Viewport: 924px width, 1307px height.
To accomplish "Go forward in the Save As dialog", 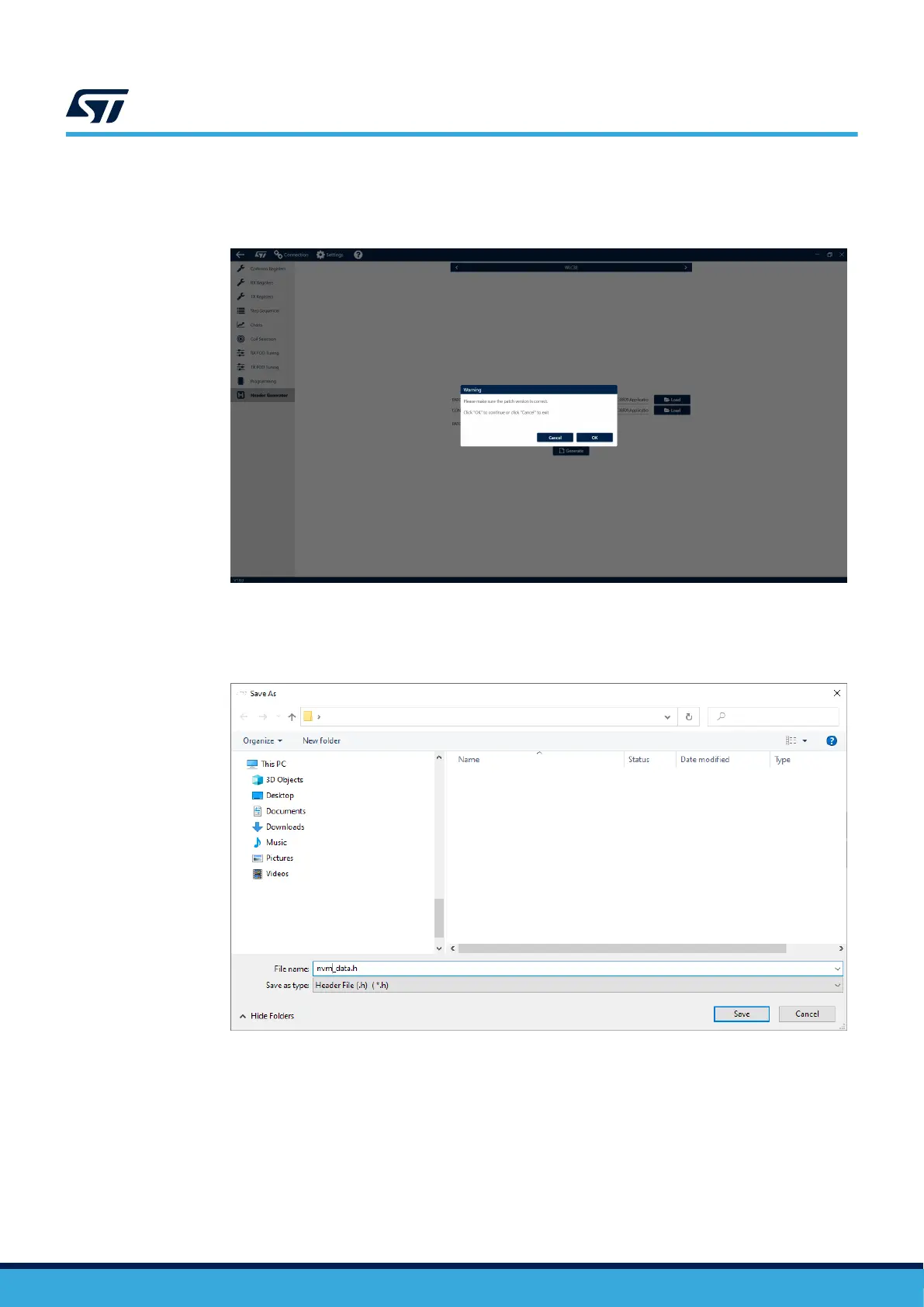I will (x=263, y=716).
